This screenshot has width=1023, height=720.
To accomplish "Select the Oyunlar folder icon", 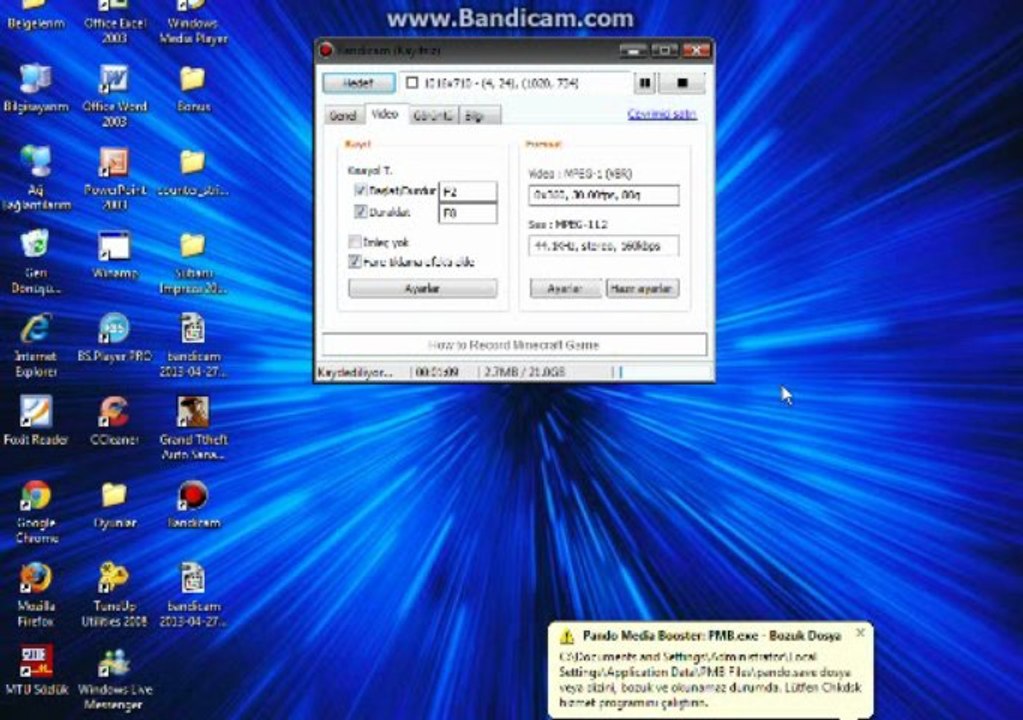I will [x=114, y=496].
